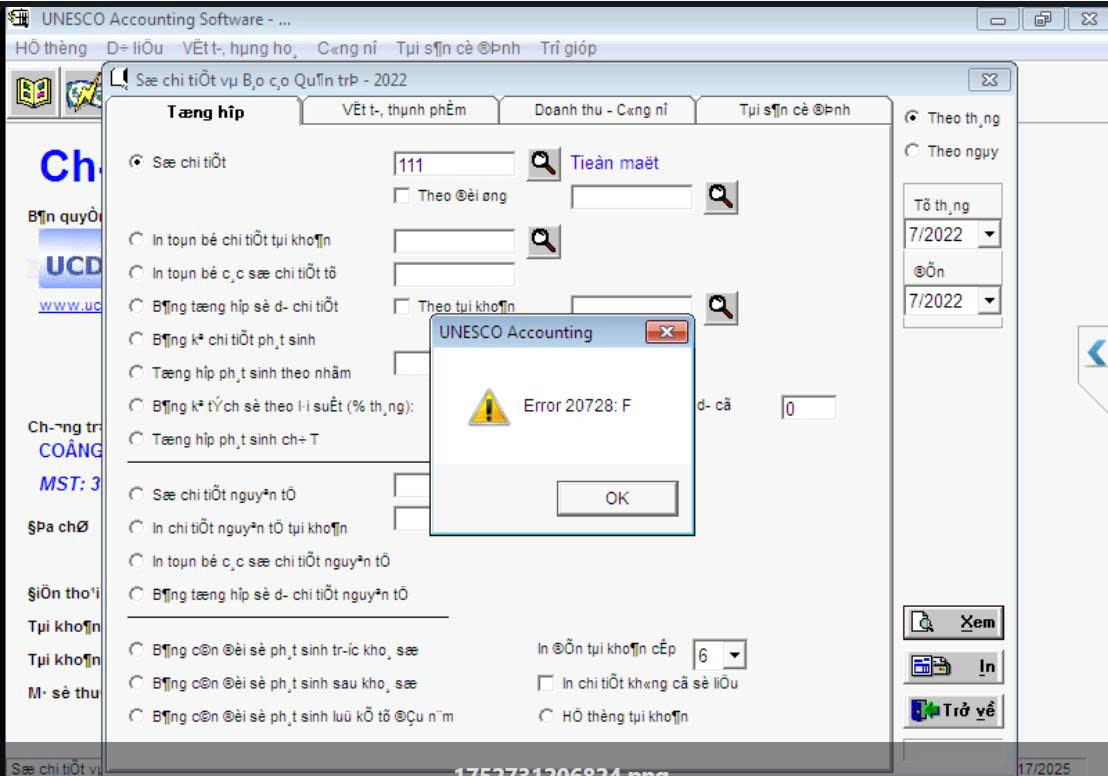Open the VËt t-, thµnh phÈm tab

pos(403,110)
